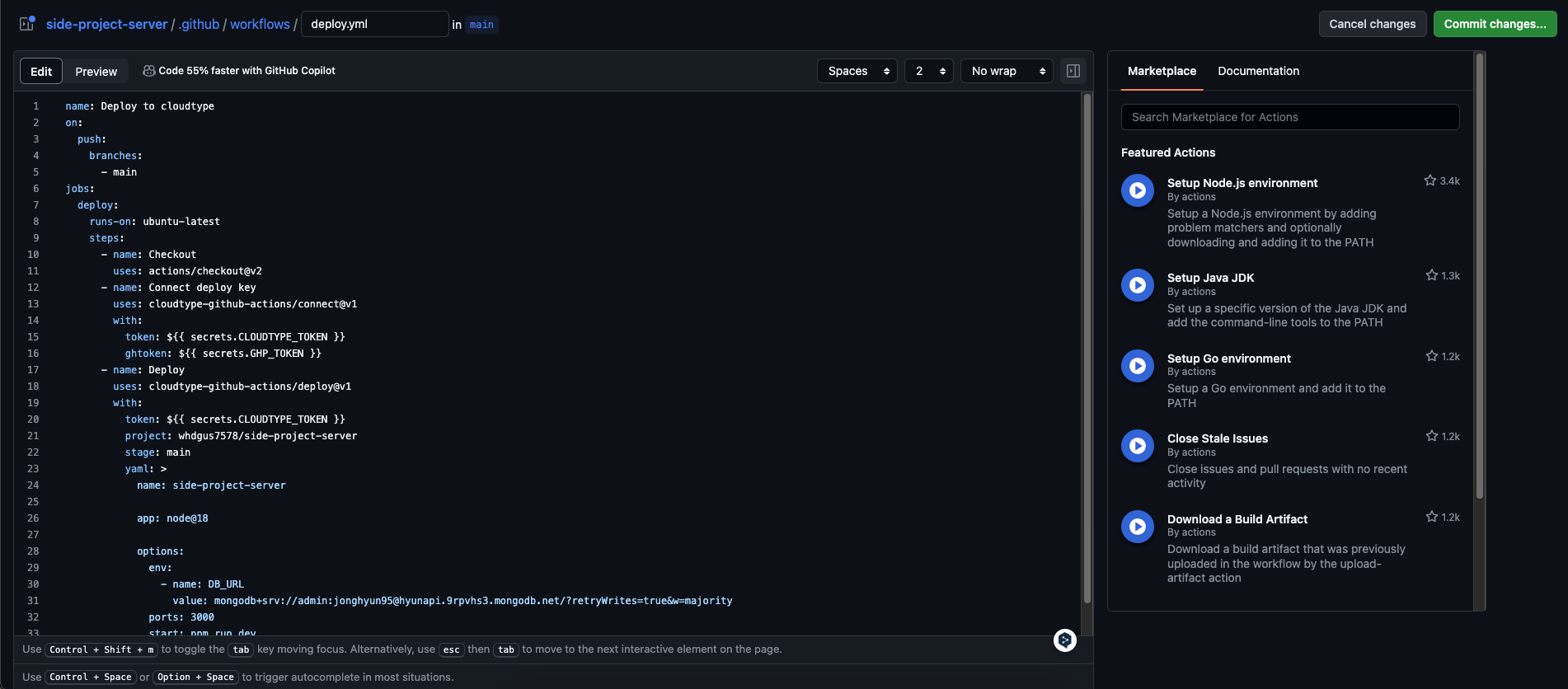Click the Cancel changes button
Viewport: 1568px width, 689px height.
(1373, 24)
